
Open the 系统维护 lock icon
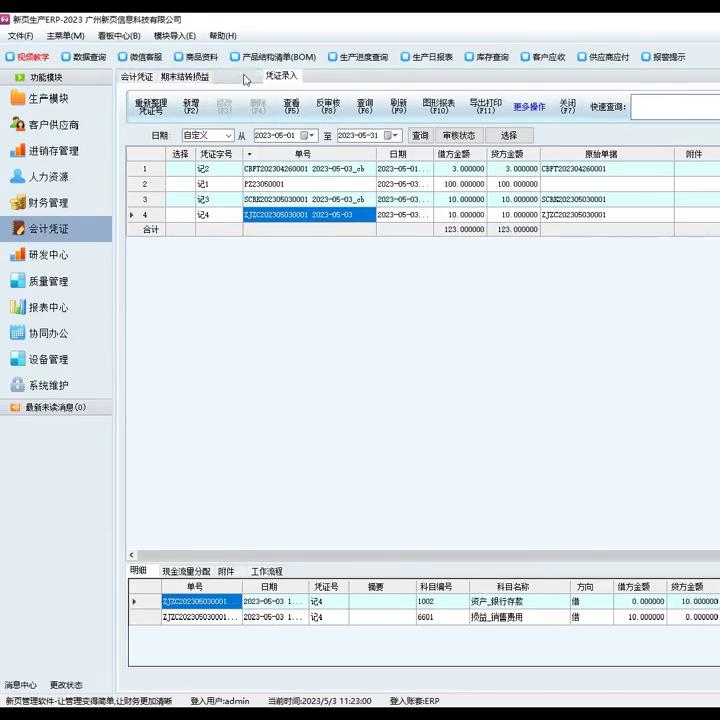click(18, 385)
